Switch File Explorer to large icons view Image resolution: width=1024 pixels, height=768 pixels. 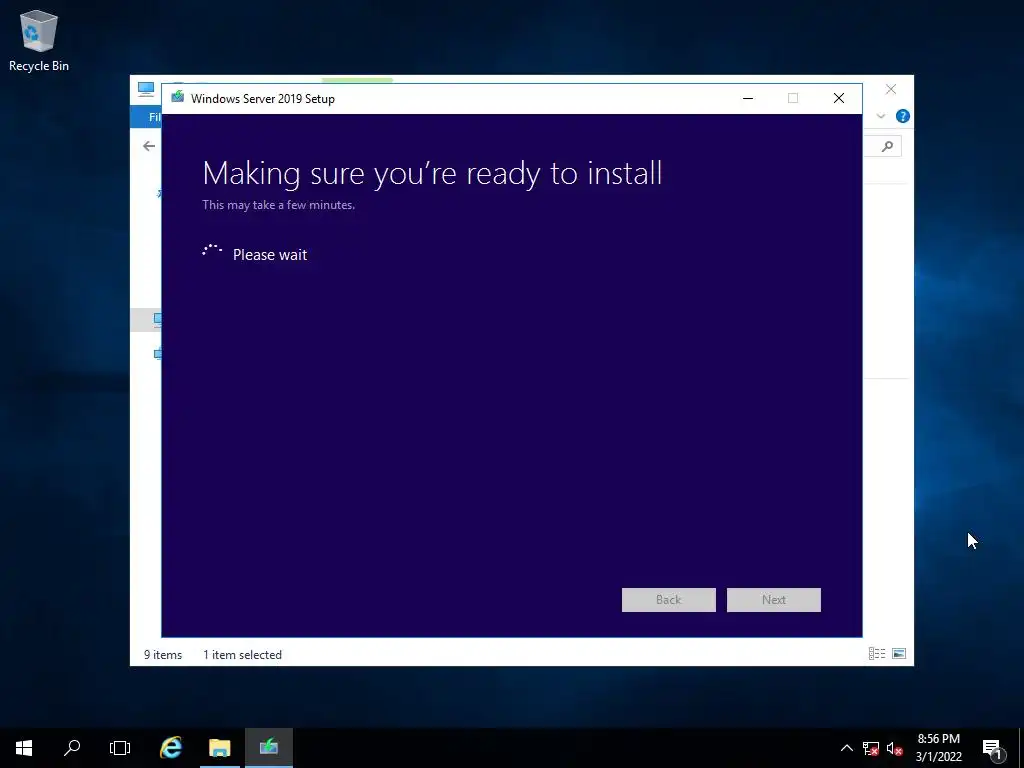click(899, 654)
